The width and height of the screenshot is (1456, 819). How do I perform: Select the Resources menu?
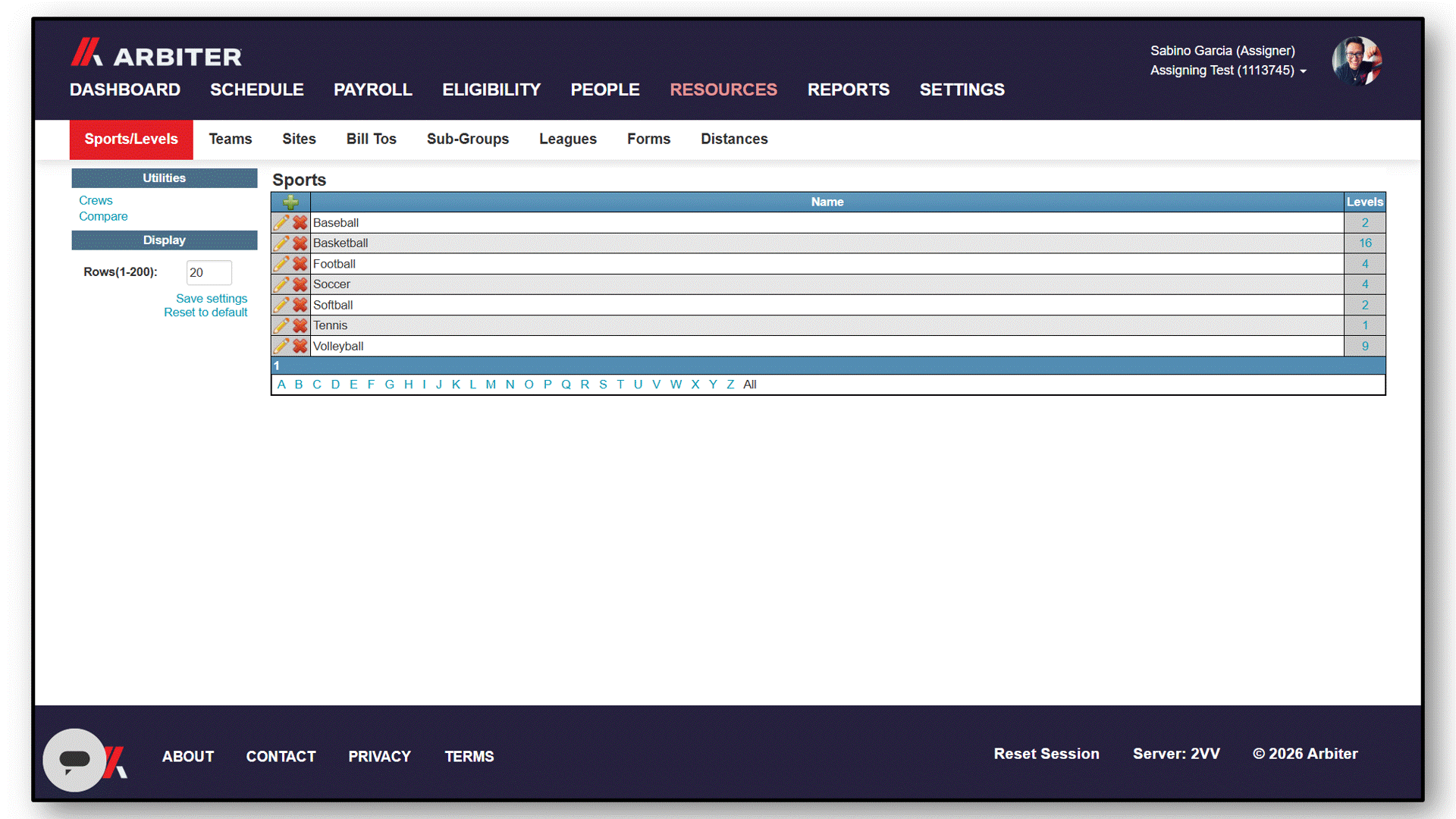pyautogui.click(x=723, y=89)
